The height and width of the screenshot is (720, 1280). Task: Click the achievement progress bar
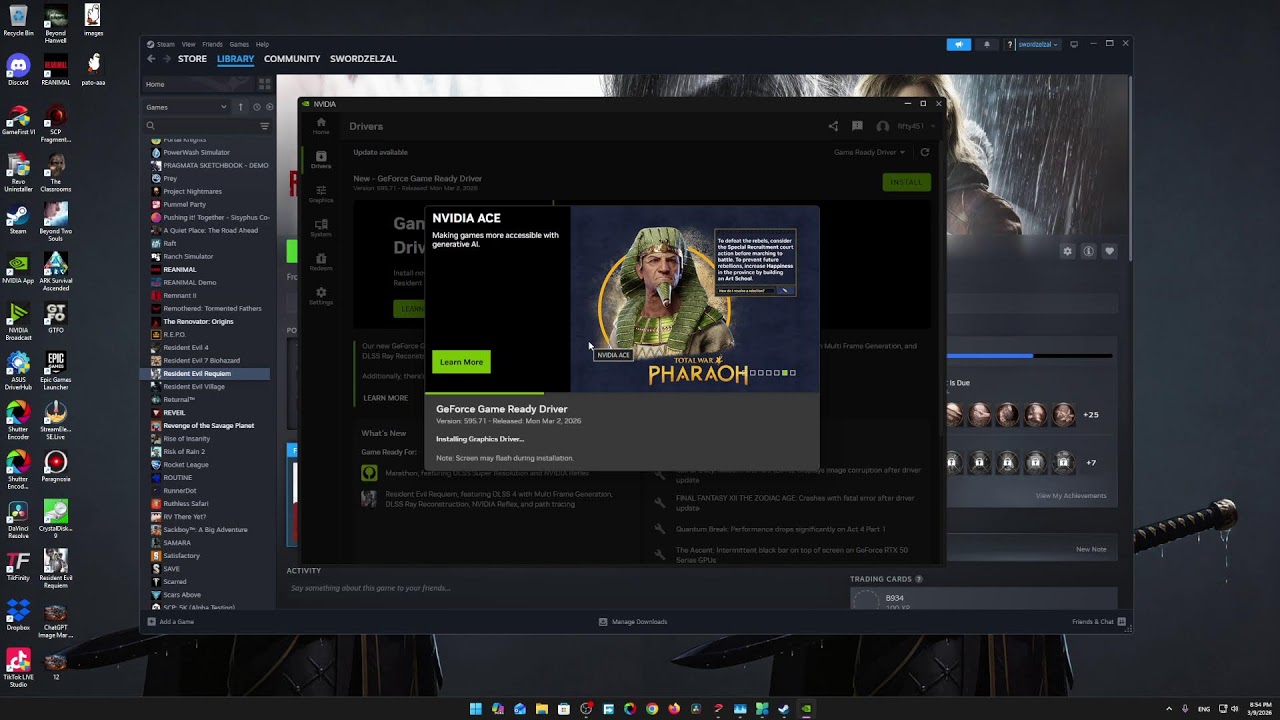click(1029, 356)
